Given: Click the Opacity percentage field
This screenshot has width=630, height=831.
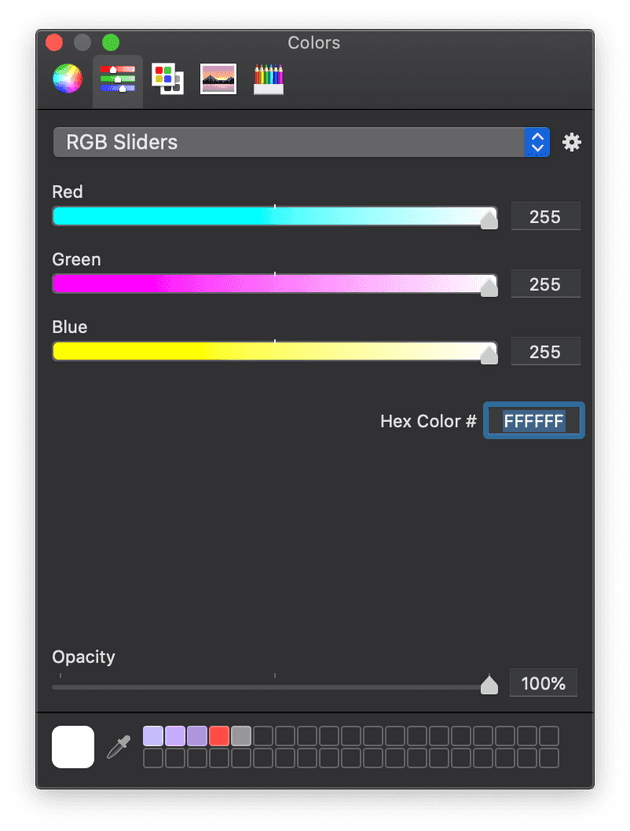Looking at the screenshot, I should (543, 683).
